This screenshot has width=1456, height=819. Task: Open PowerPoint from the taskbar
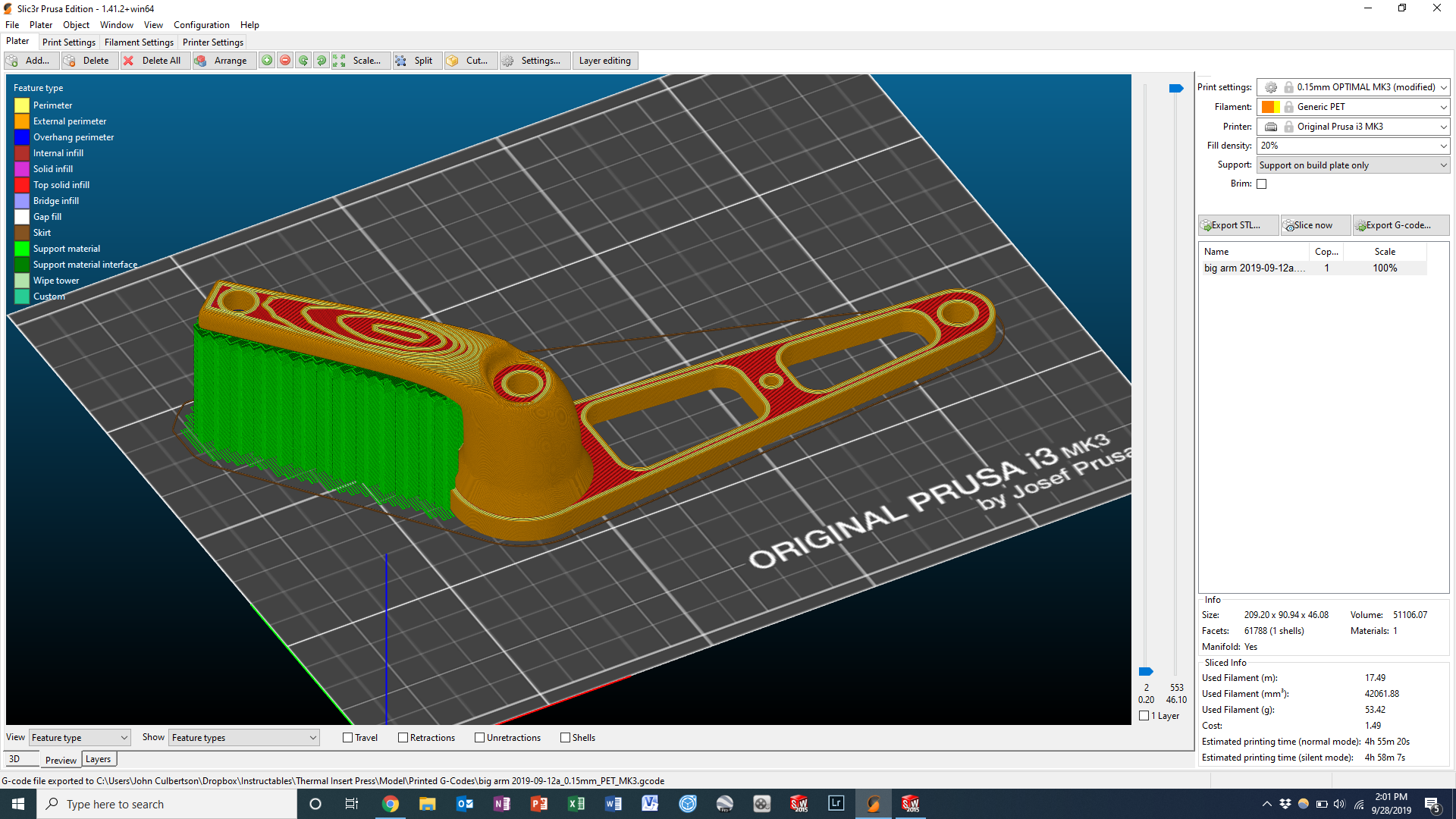tap(539, 804)
